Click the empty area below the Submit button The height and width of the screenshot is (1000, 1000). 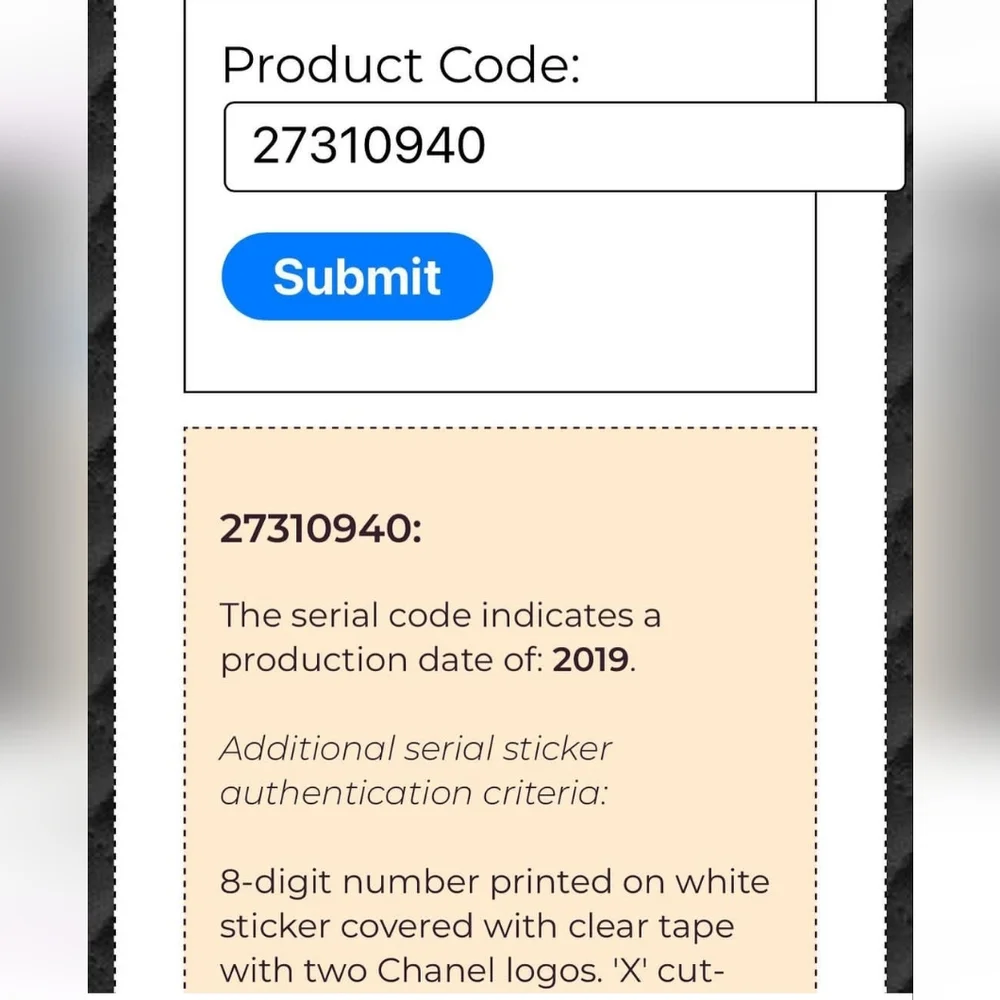click(x=499, y=355)
